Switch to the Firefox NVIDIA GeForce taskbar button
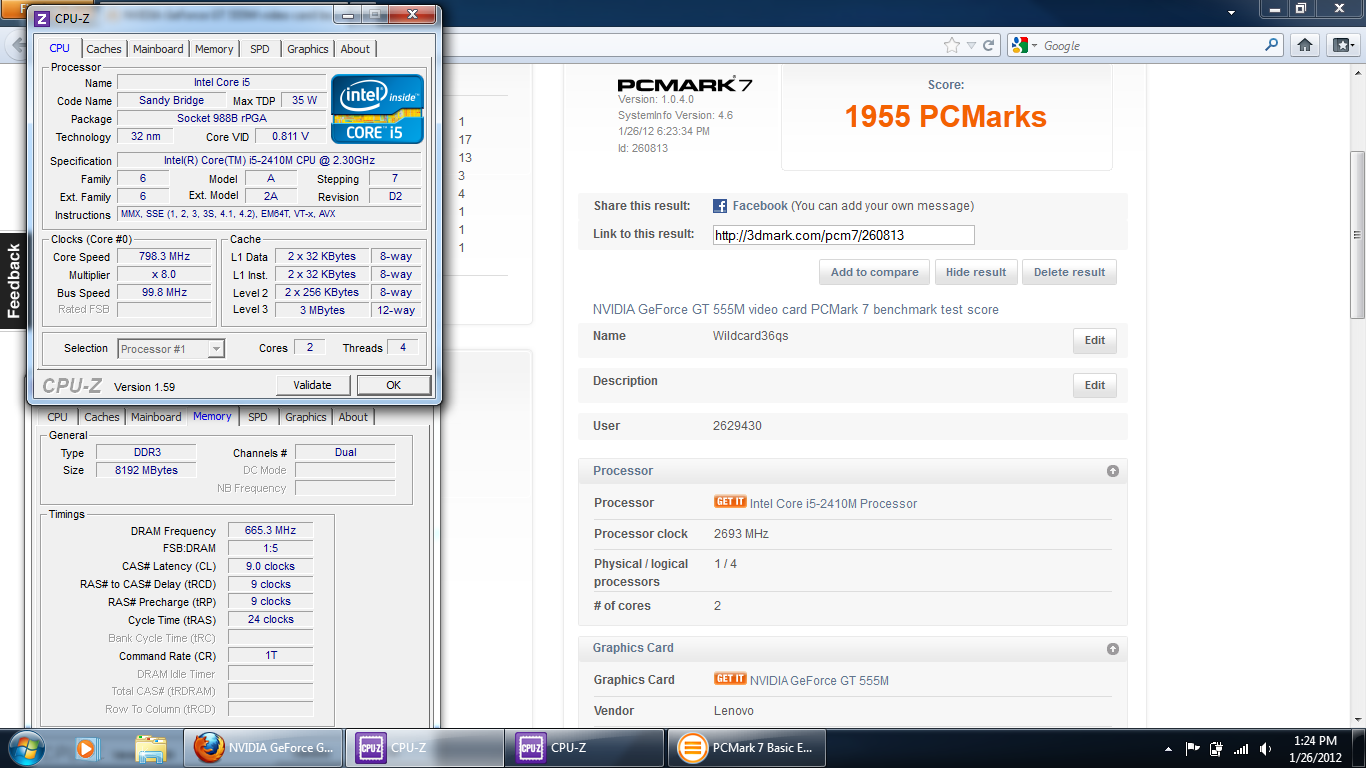Screen dimensions: 1366x768 pos(264,748)
